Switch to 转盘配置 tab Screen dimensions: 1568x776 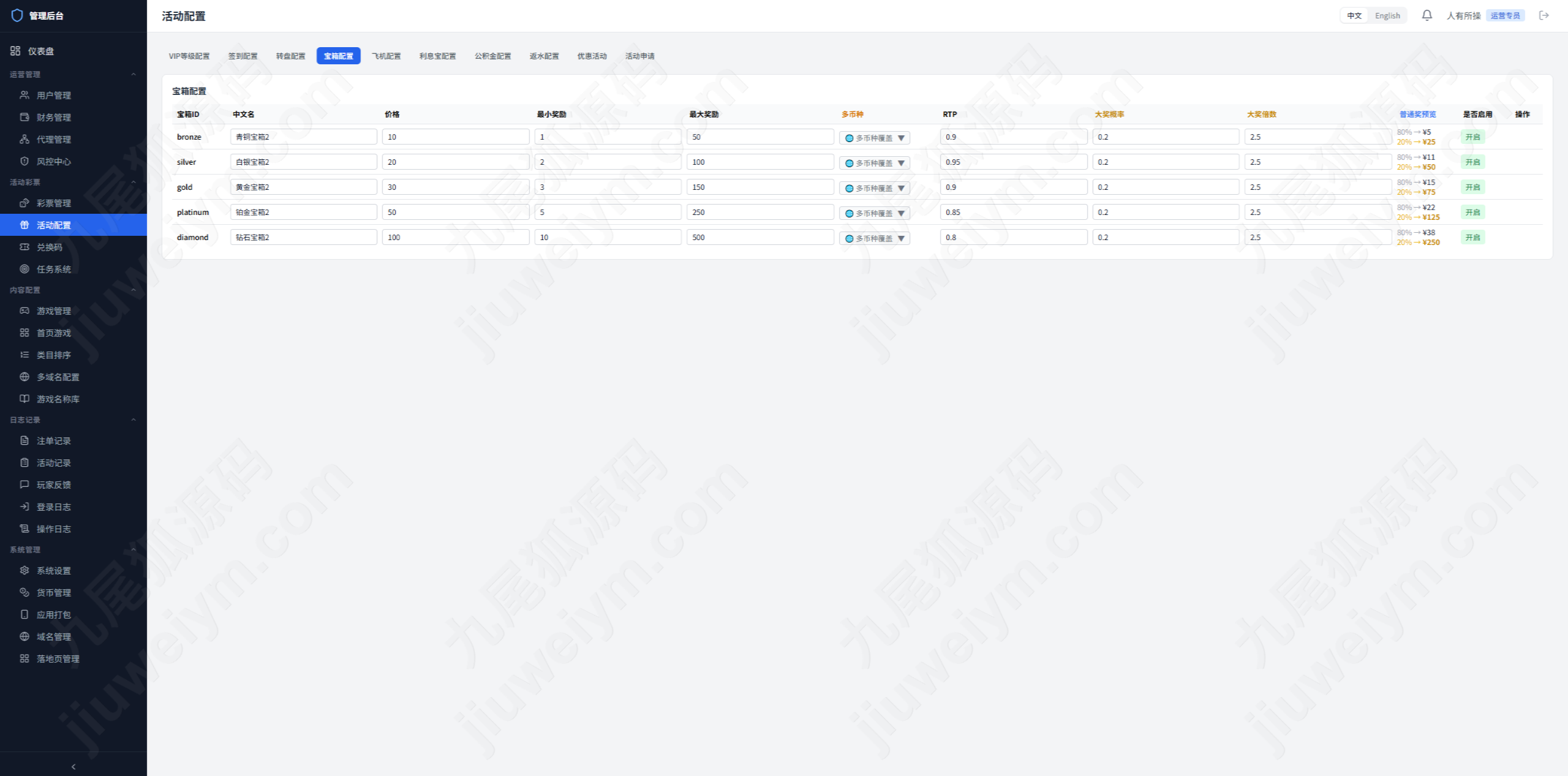click(x=290, y=56)
